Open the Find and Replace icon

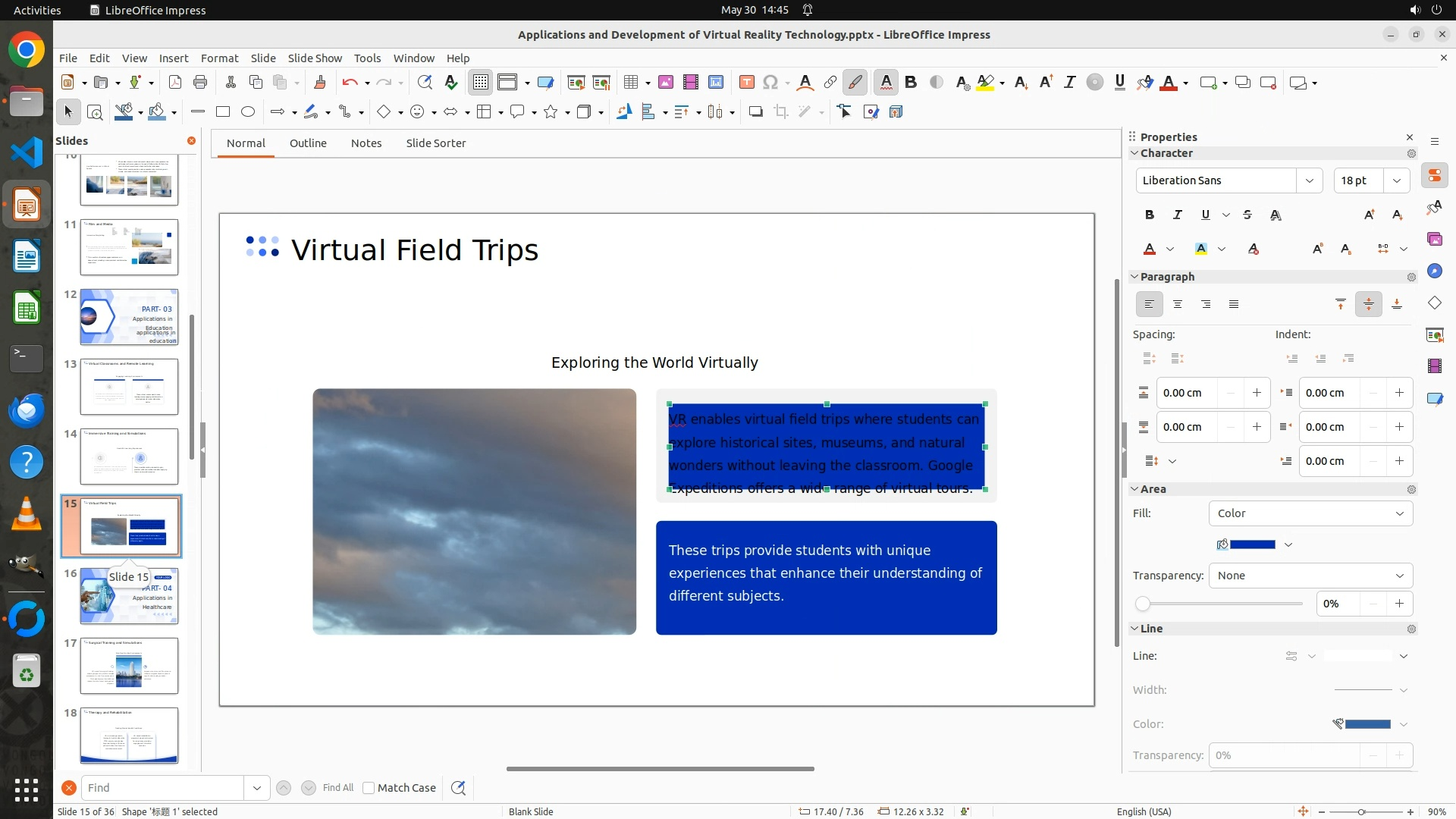(425, 83)
